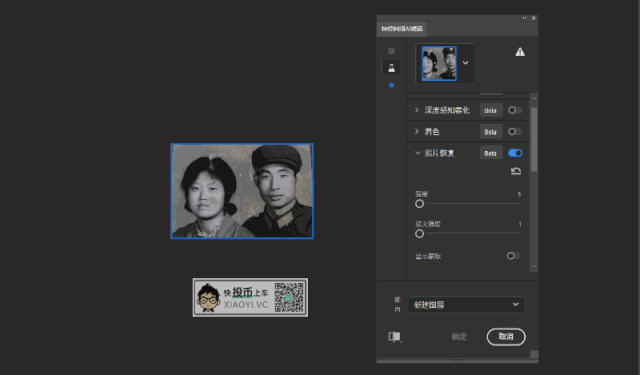Click the filter list vertical scrollbar
This screenshot has width=640, height=375.
point(534,140)
